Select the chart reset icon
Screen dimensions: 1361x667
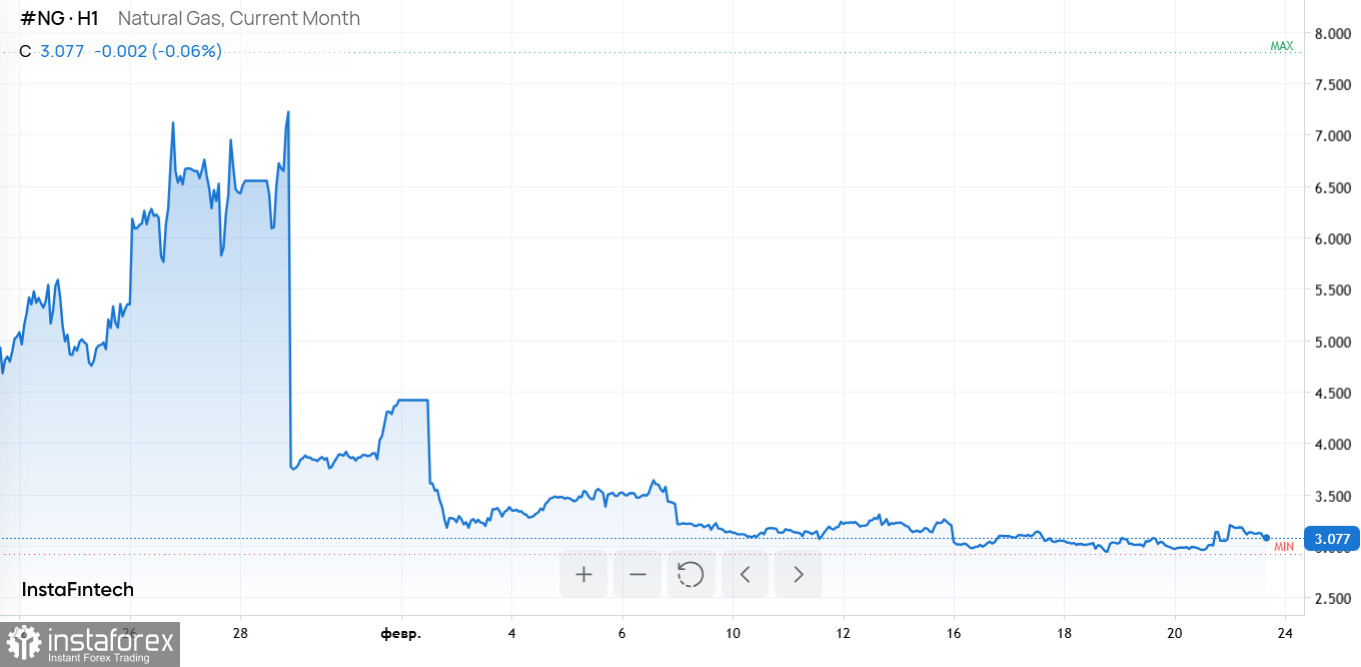[692, 574]
